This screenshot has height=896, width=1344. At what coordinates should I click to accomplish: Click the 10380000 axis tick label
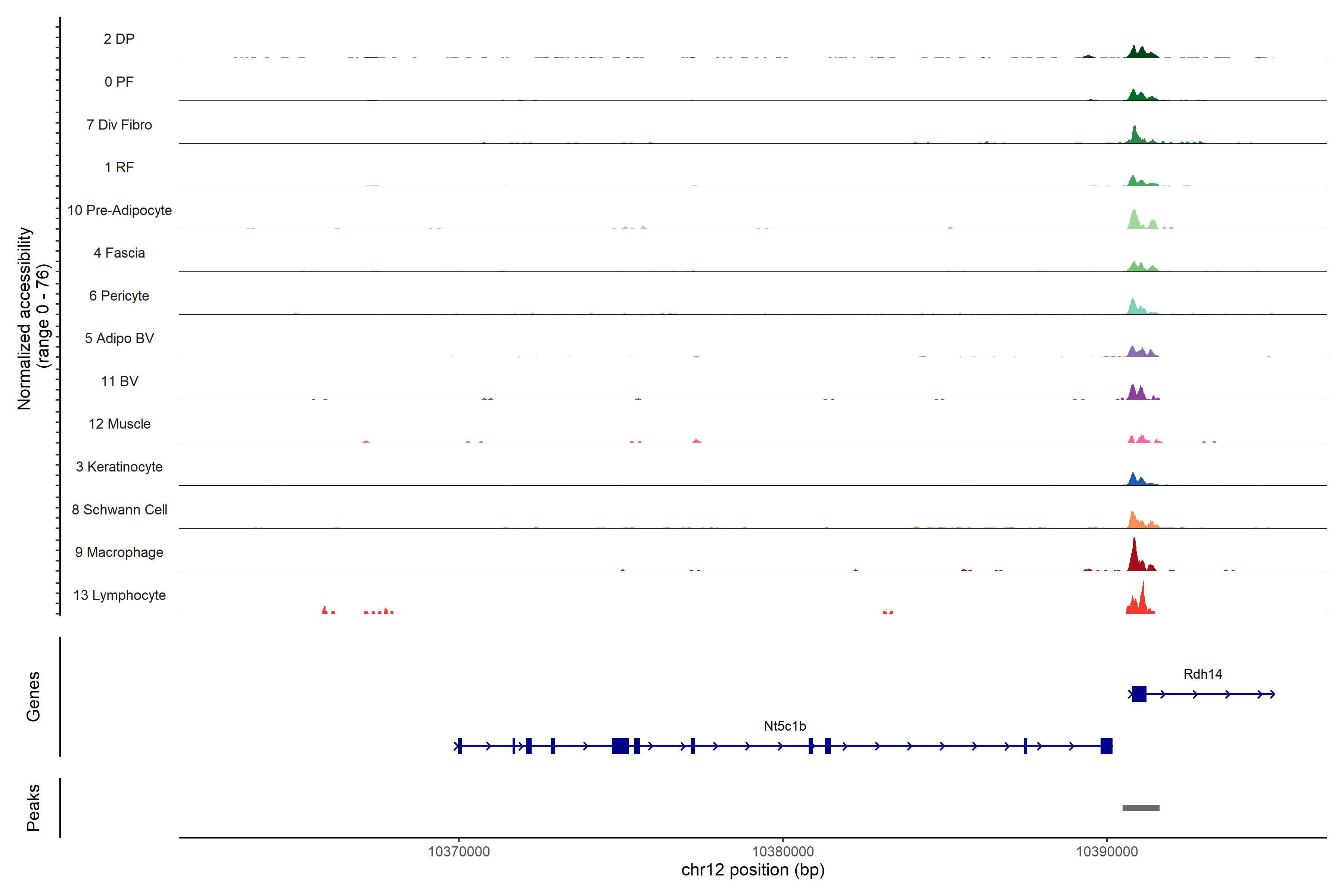[x=783, y=852]
